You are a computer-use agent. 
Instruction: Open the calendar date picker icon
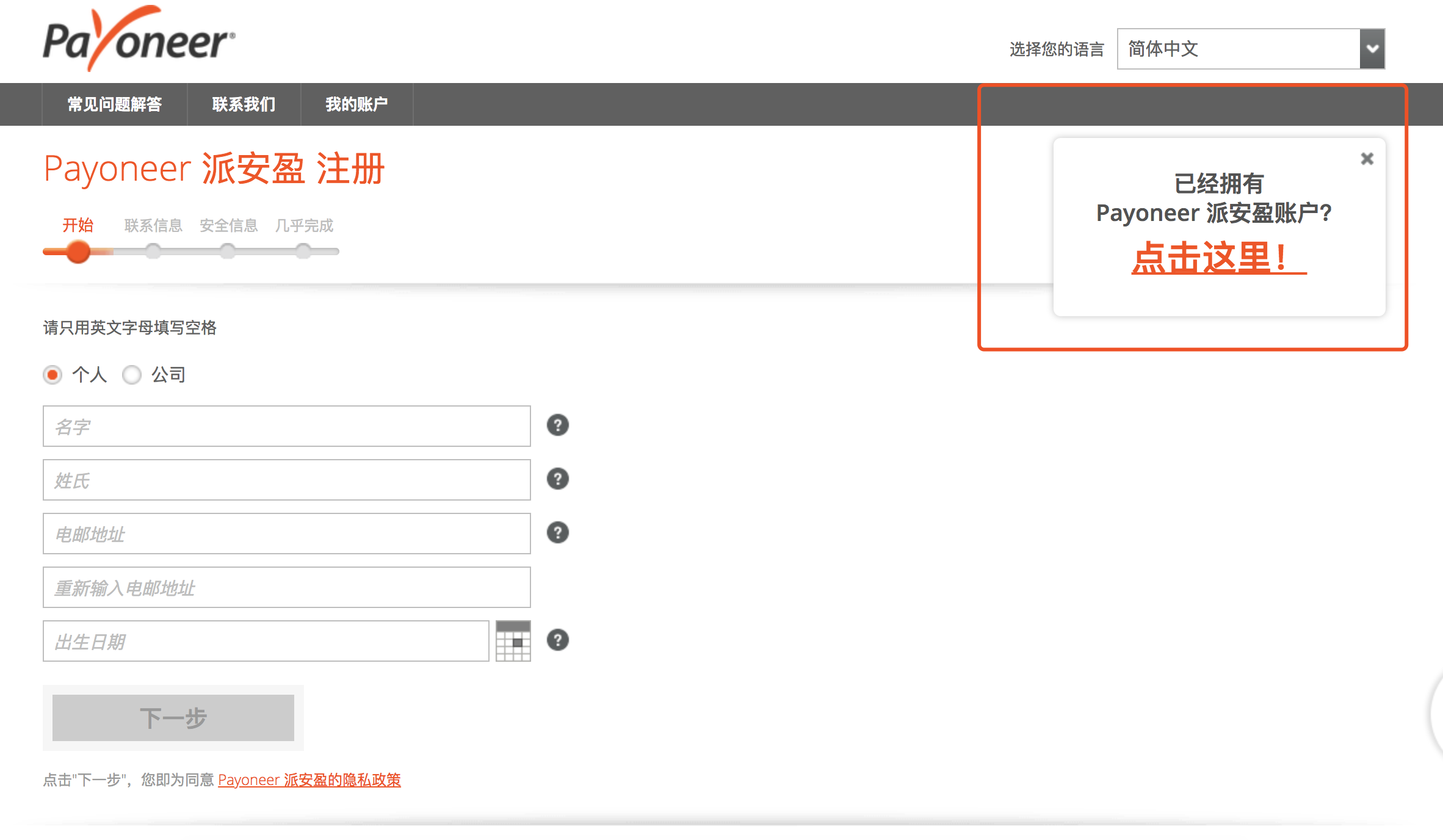[x=513, y=641]
